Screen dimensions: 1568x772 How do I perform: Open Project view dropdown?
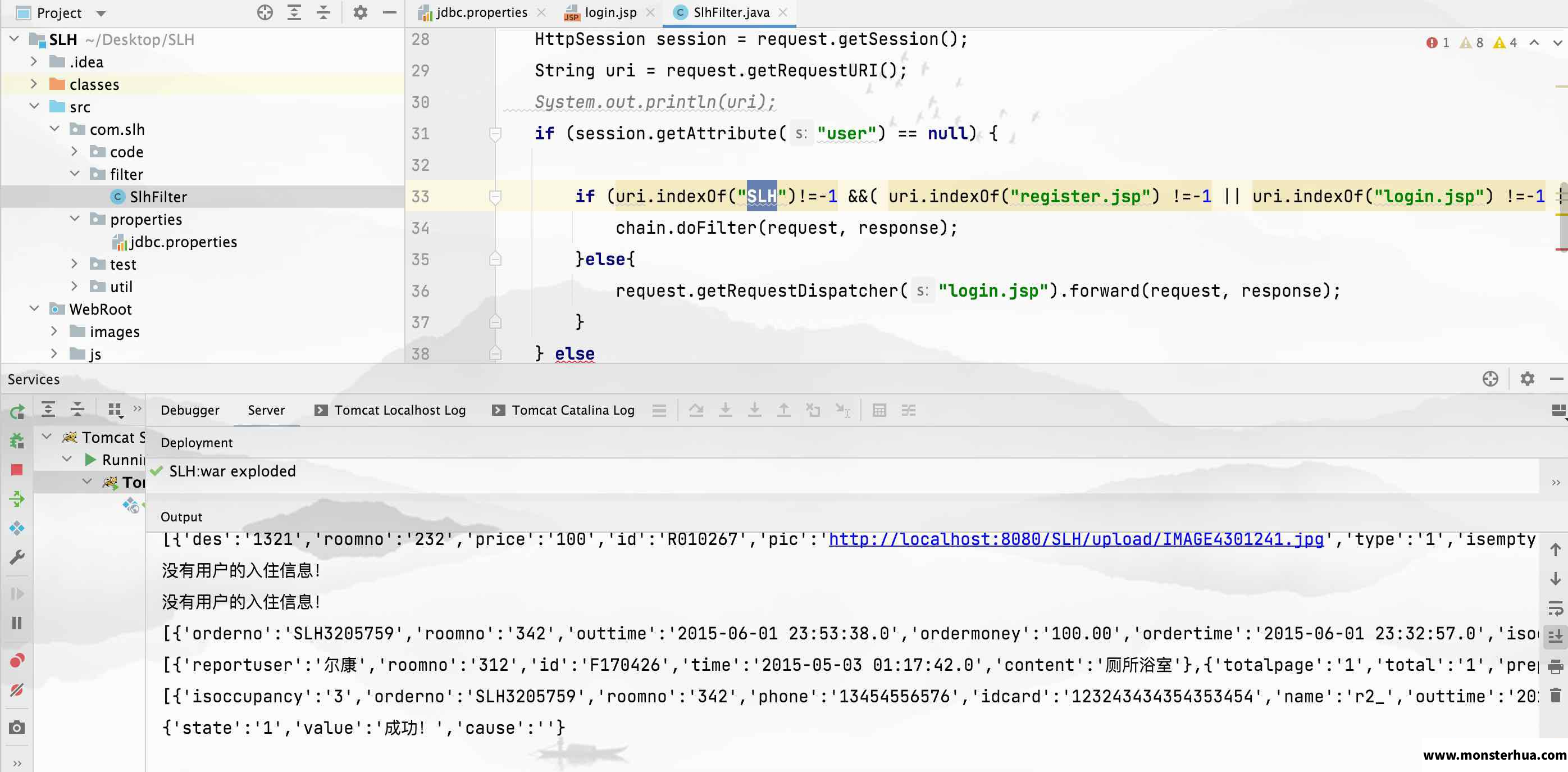[101, 13]
